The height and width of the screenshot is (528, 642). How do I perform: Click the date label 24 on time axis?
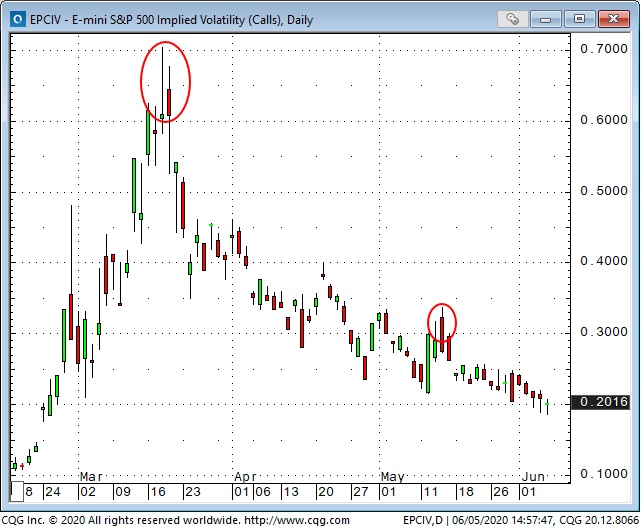click(53, 492)
